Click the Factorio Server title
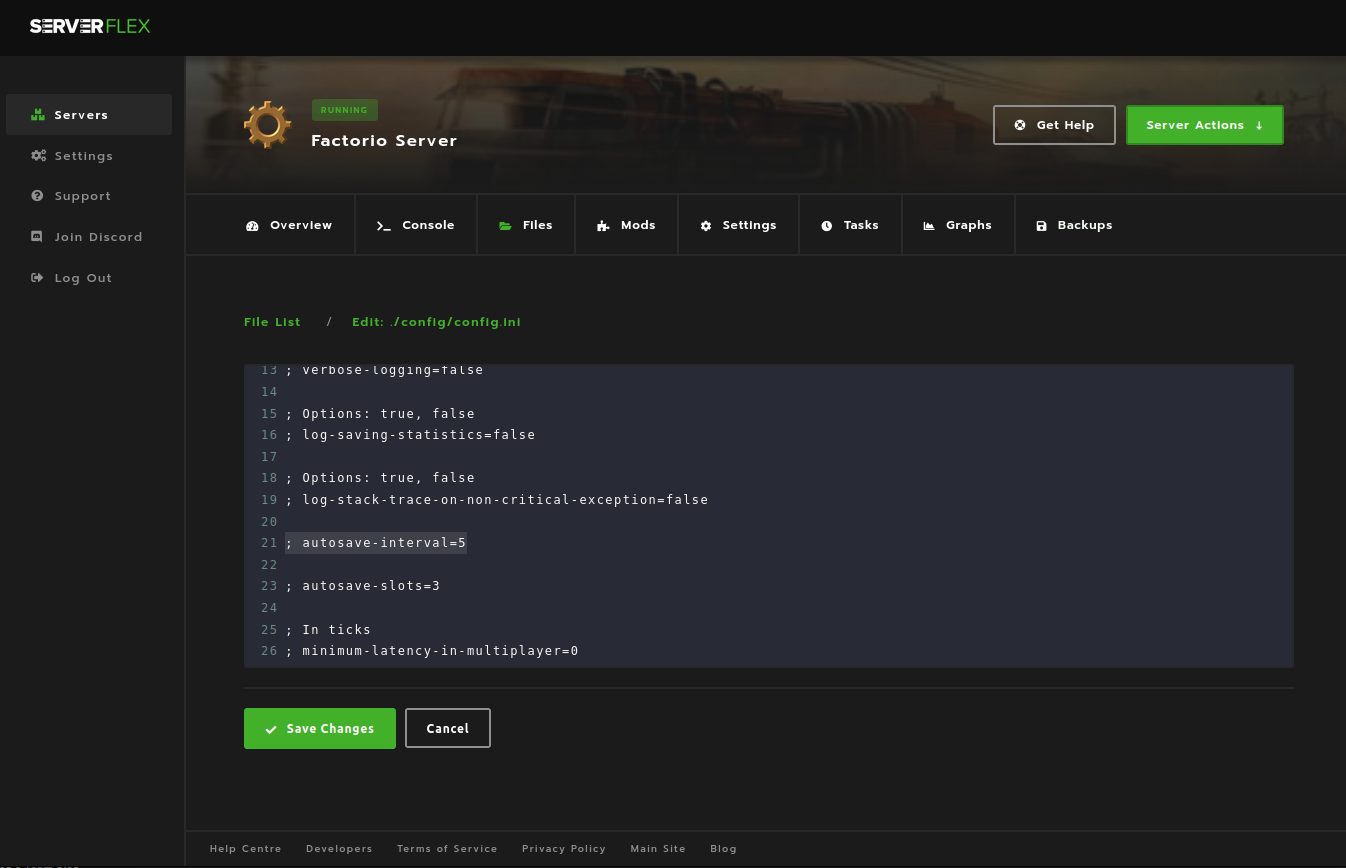Screen dimensions: 1346x868 coord(384,141)
